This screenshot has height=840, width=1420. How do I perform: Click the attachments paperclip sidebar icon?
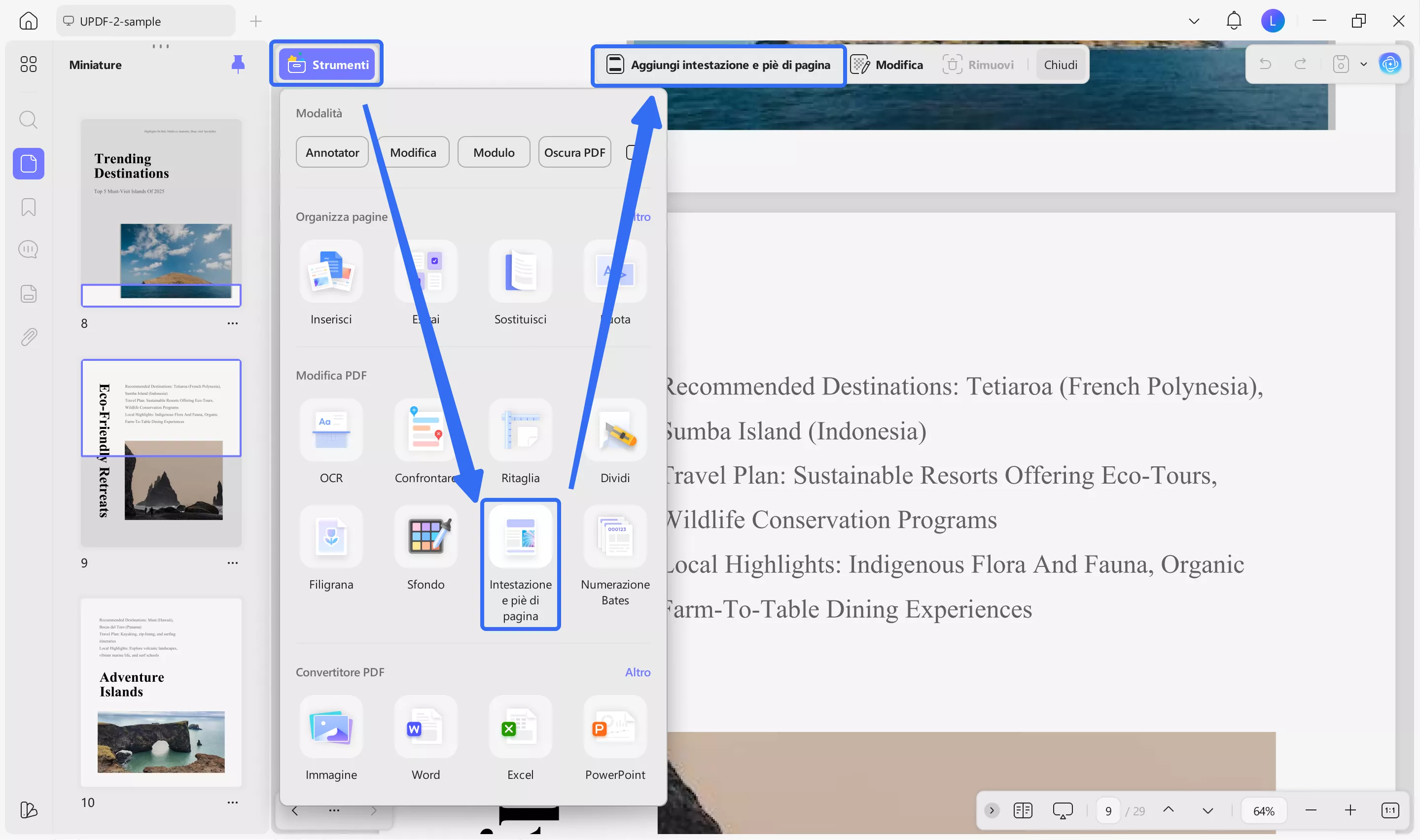pyautogui.click(x=28, y=337)
